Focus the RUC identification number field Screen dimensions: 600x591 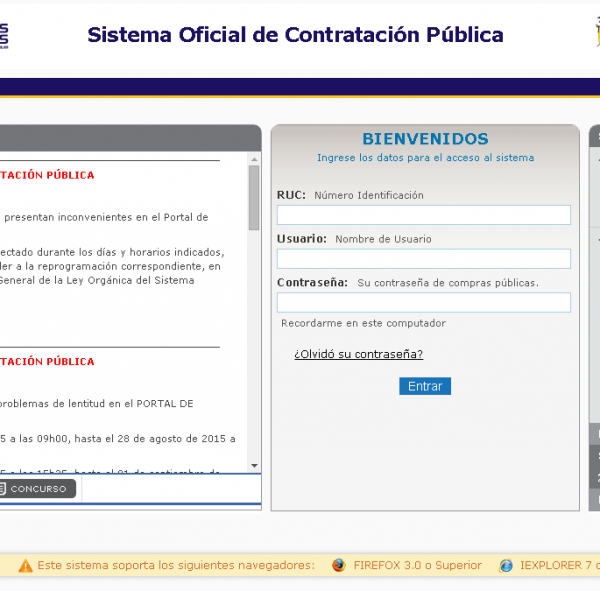(423, 215)
